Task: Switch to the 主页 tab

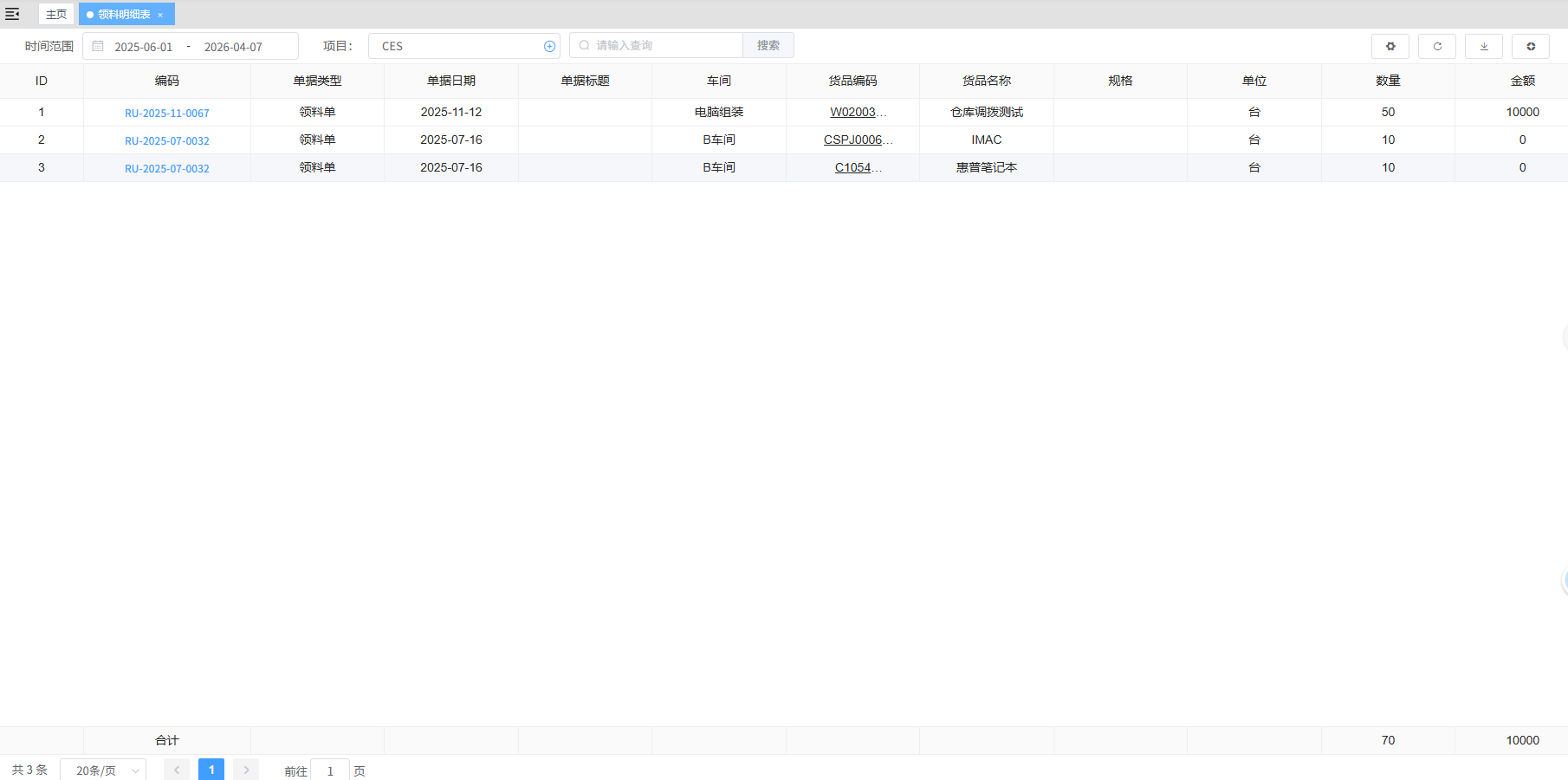Action: [x=56, y=15]
